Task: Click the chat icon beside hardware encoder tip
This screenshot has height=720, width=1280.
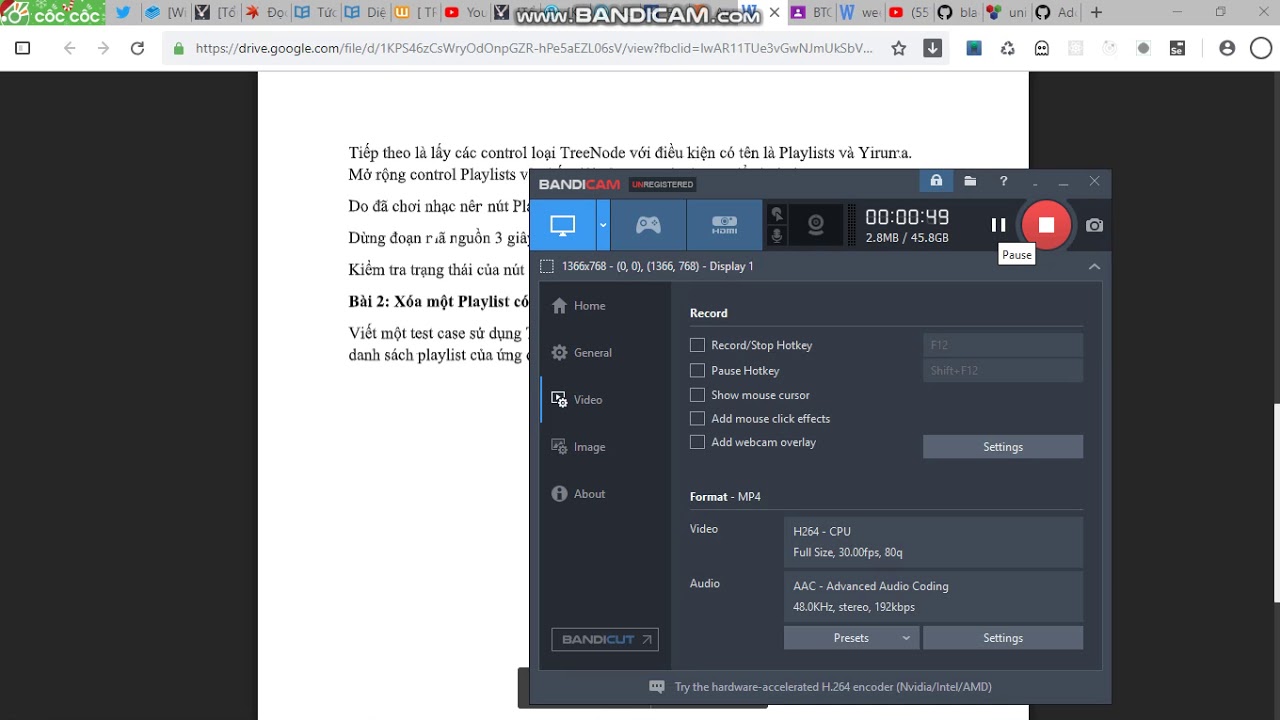Action: pos(657,687)
